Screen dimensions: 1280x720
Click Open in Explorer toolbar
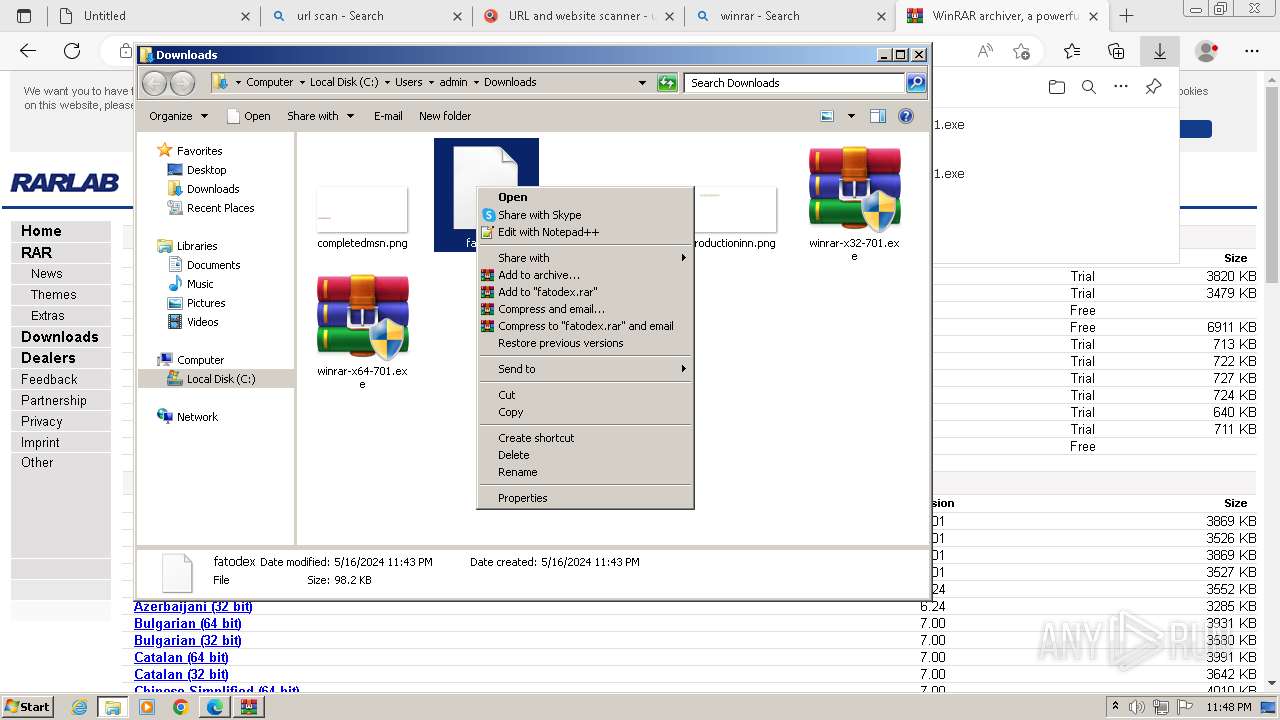(249, 116)
